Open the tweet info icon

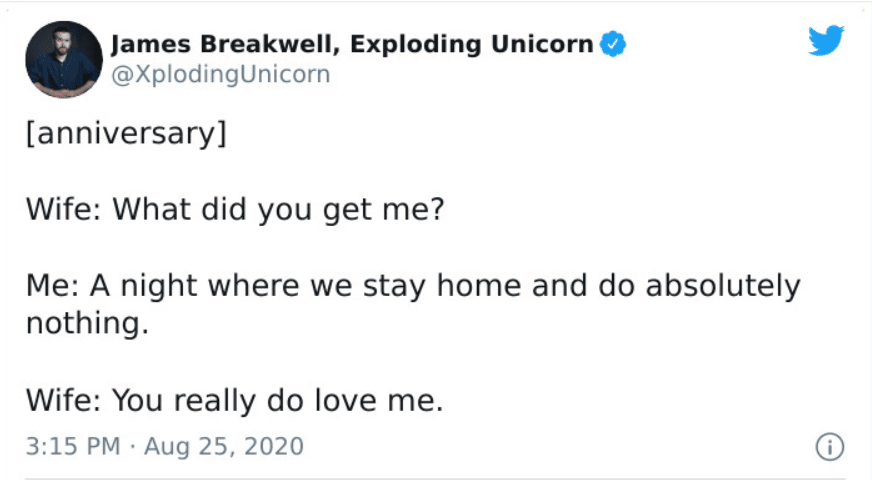pos(829,447)
